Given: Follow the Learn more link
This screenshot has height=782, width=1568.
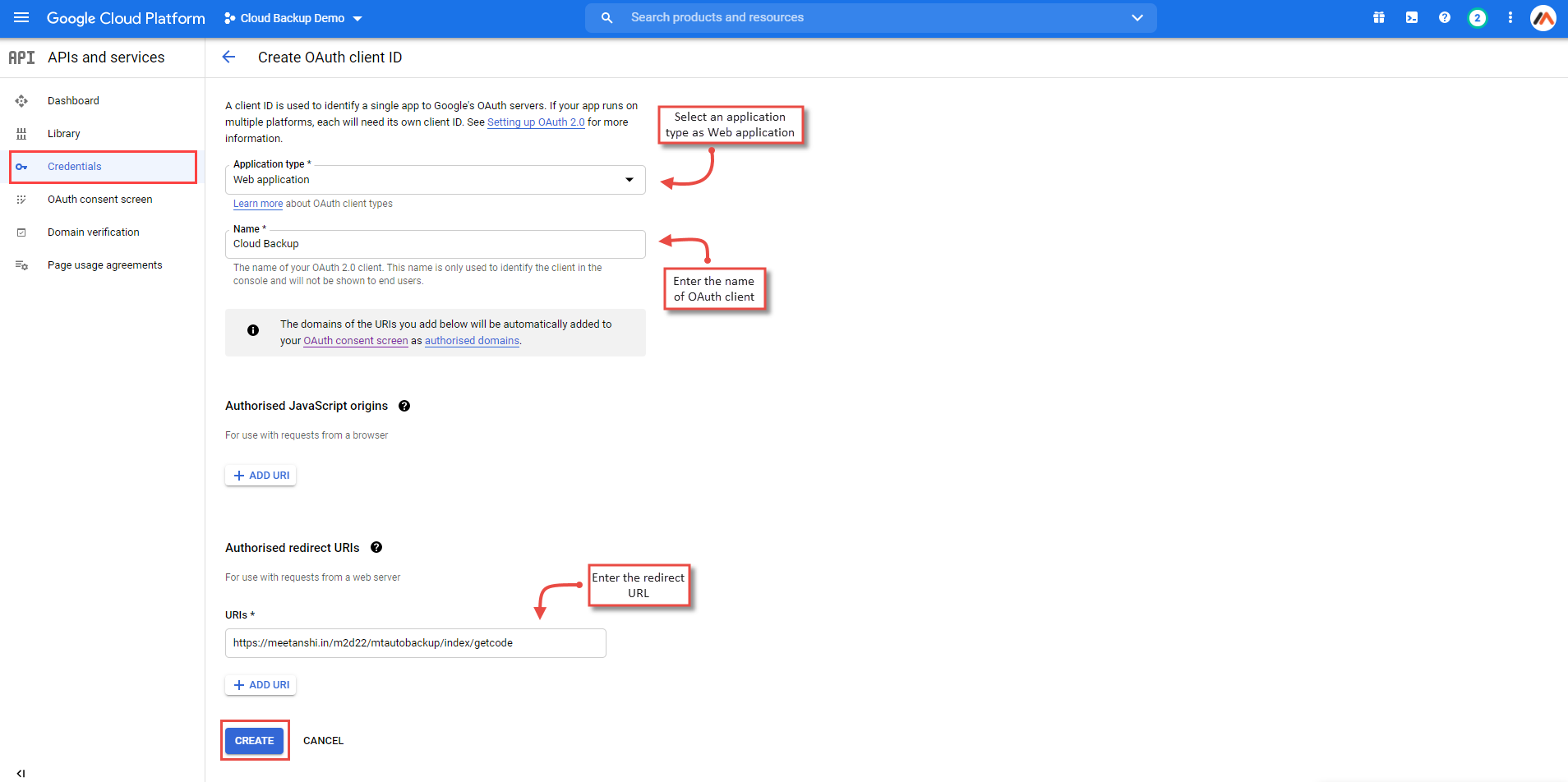Looking at the screenshot, I should (x=258, y=204).
